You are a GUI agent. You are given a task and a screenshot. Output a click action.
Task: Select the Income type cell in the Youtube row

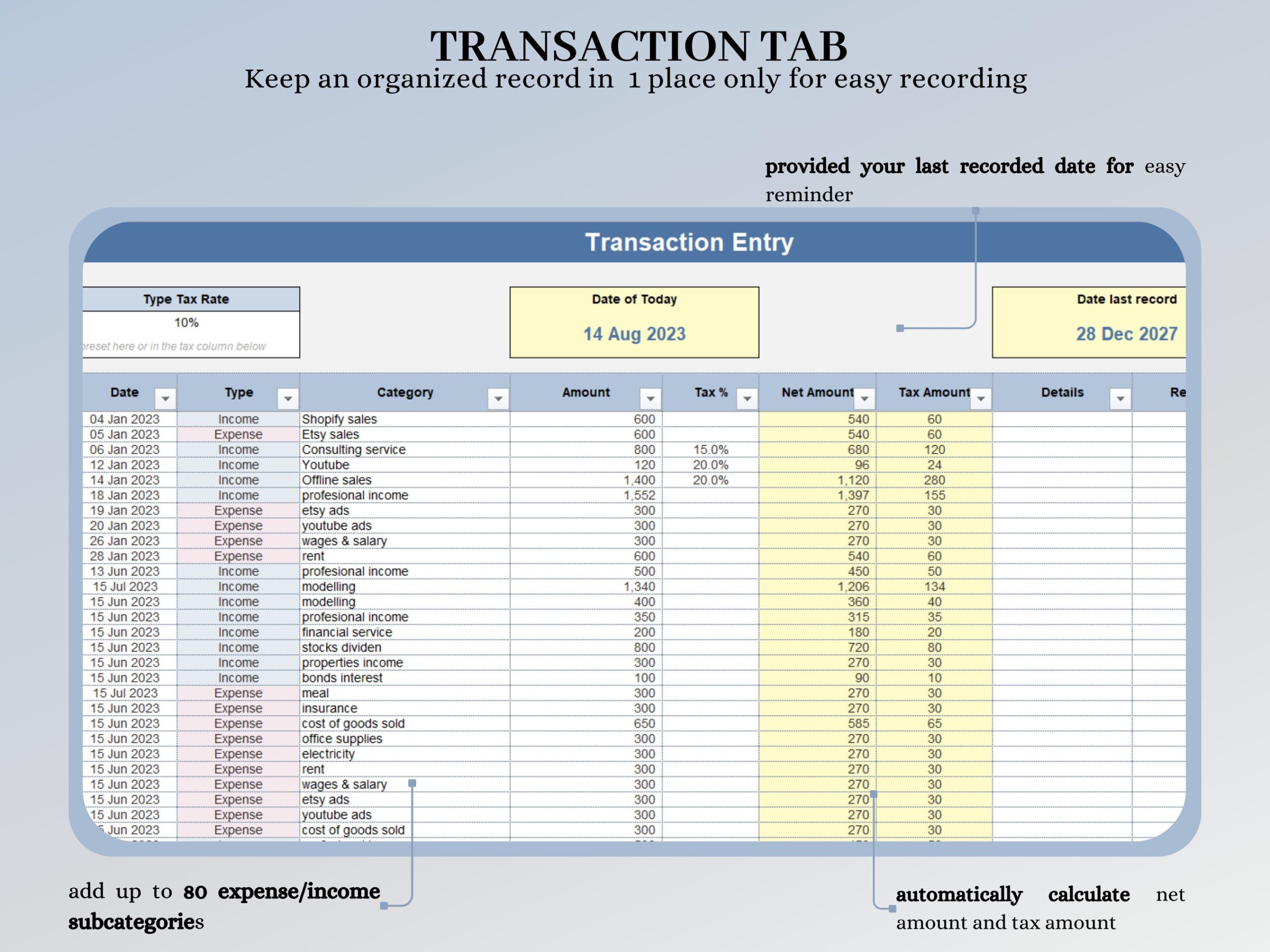(238, 464)
